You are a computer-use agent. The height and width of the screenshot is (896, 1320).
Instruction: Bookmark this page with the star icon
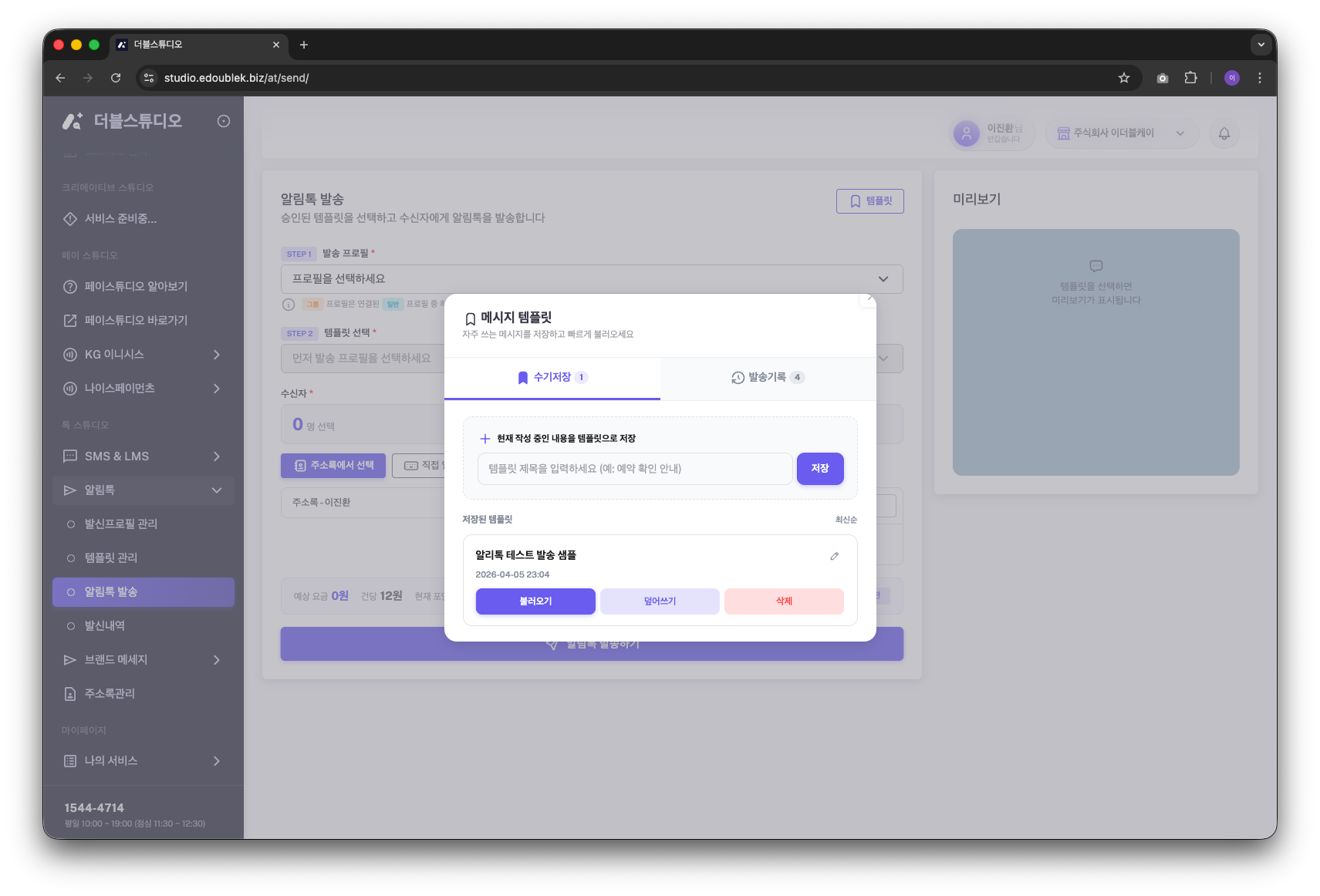click(1124, 78)
